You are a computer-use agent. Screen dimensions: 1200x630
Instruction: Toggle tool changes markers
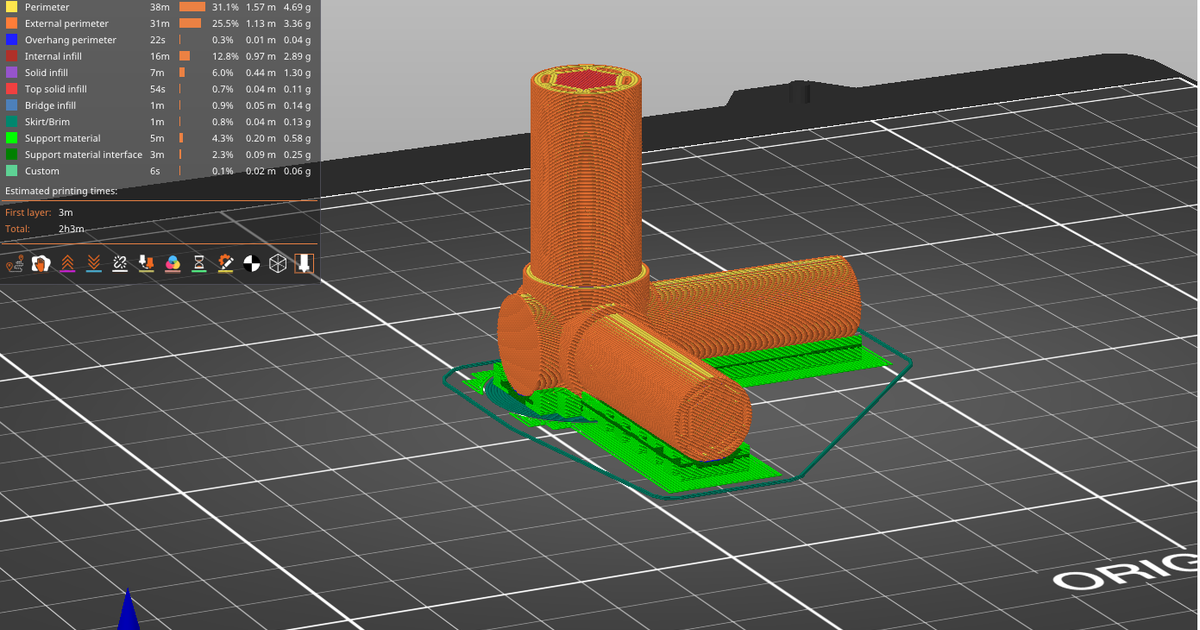(147, 264)
